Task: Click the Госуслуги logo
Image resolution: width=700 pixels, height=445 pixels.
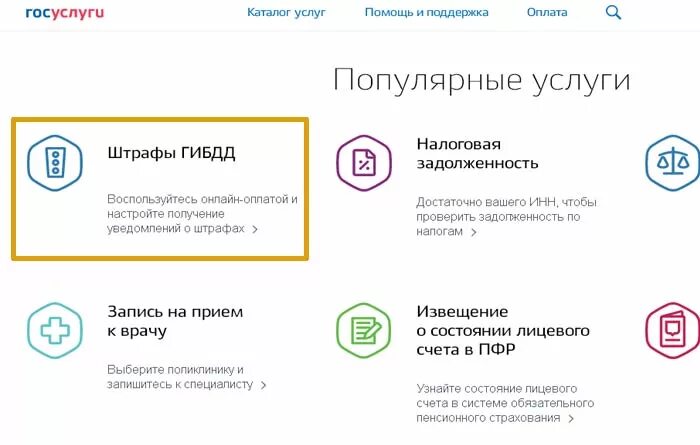Action: coord(65,13)
